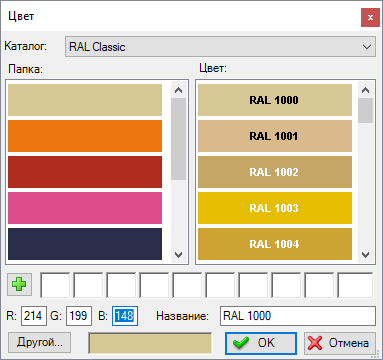Choose color RAL 1002
The width and height of the screenshot is (383, 360).
click(x=275, y=172)
